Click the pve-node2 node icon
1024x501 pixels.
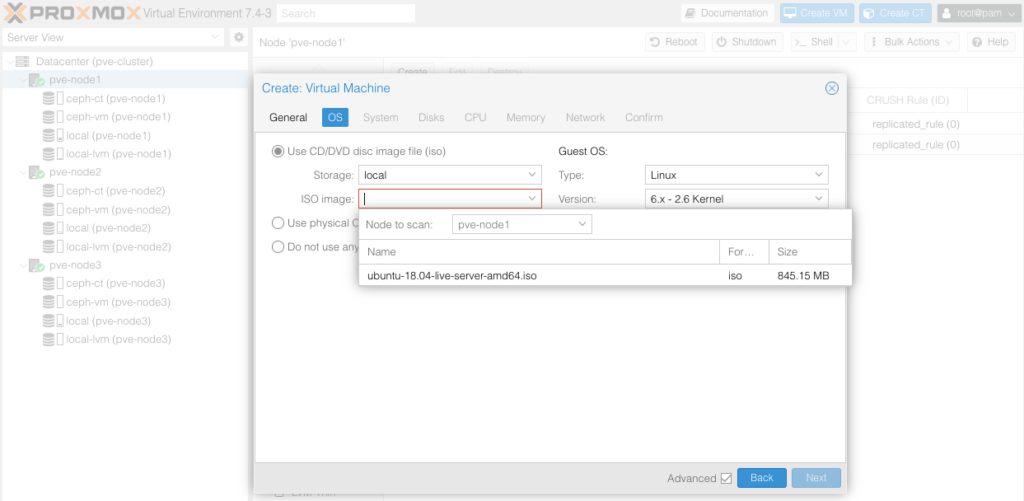tap(37, 173)
